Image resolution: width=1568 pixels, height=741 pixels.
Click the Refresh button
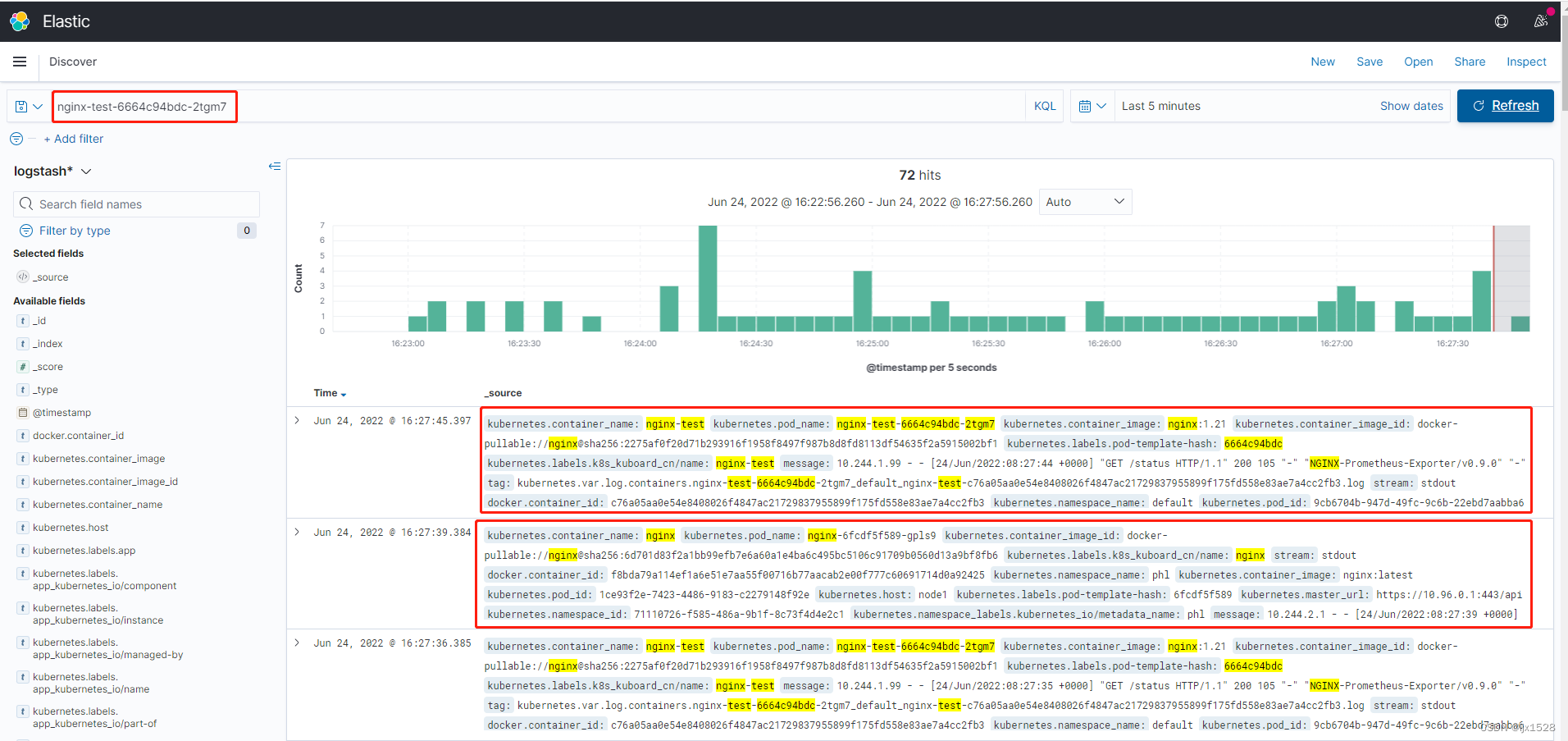(x=1506, y=106)
